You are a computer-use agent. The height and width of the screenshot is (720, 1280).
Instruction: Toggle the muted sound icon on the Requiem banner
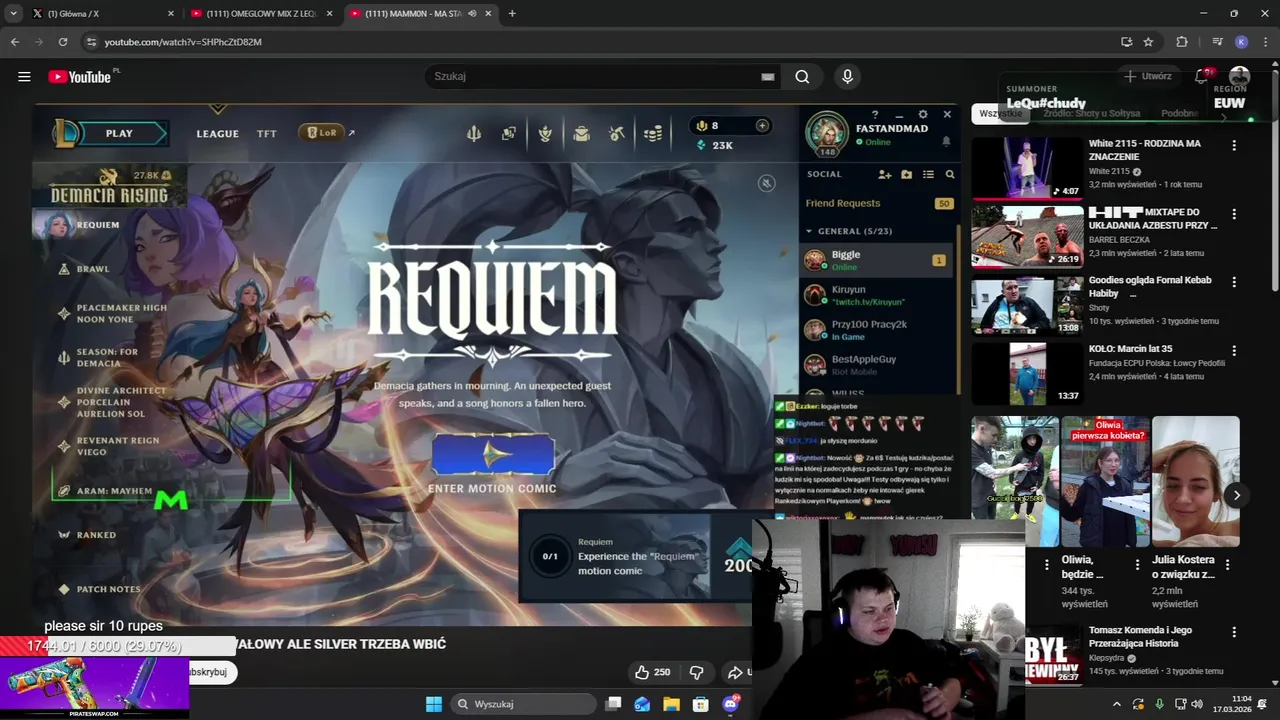point(766,183)
